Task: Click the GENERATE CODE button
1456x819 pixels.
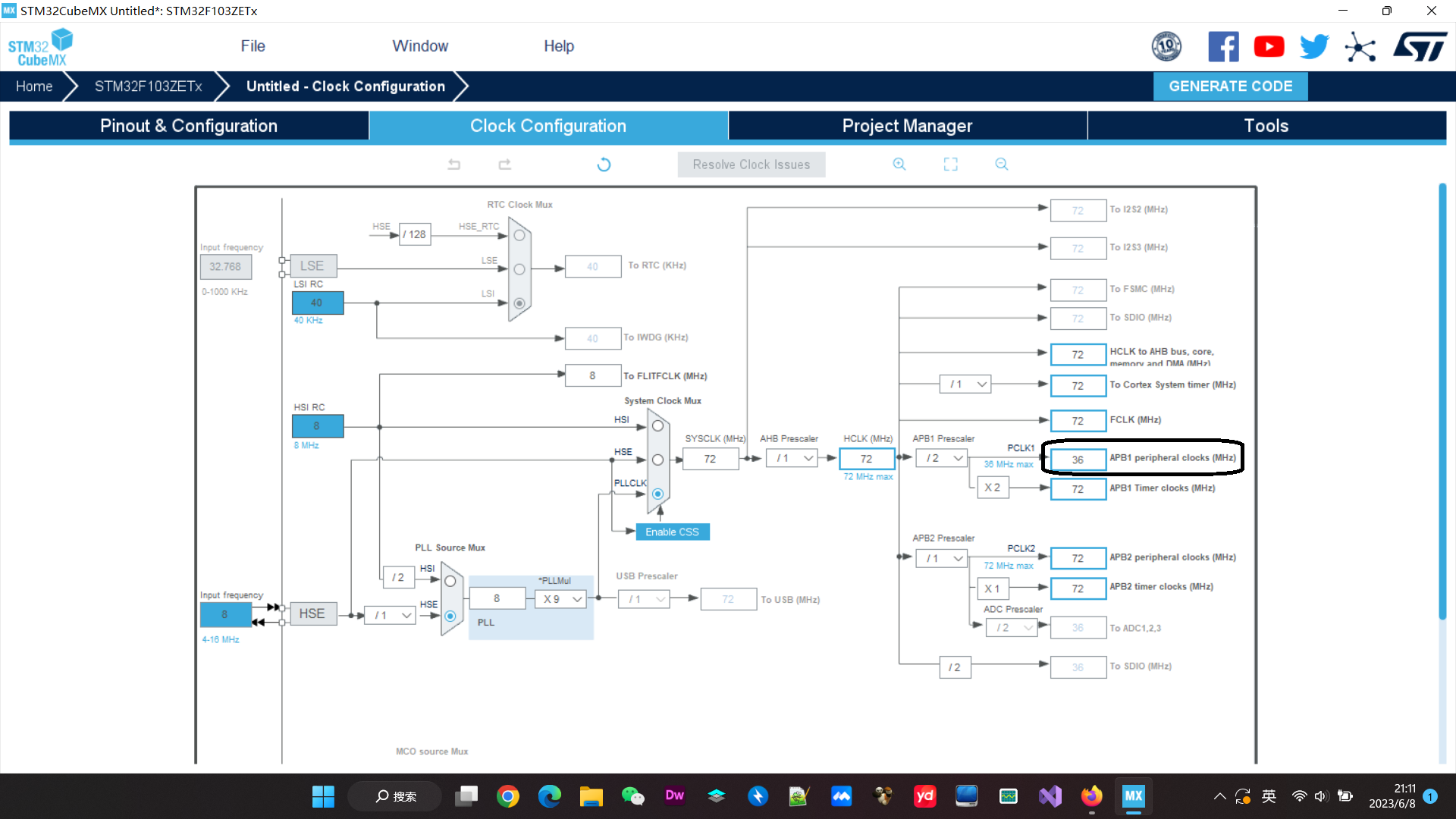Action: pyautogui.click(x=1230, y=86)
